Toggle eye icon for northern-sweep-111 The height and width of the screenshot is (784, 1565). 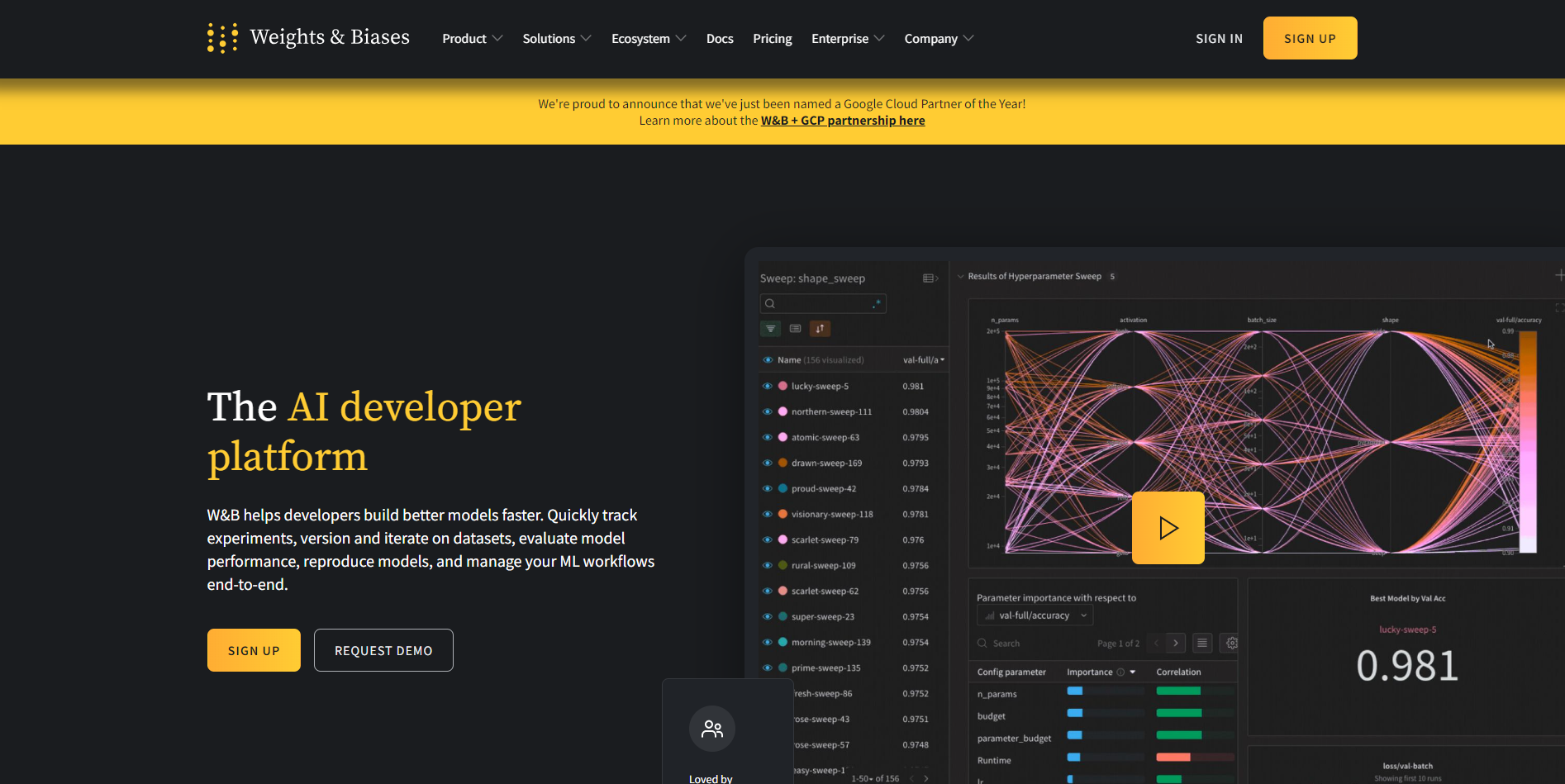point(768,411)
